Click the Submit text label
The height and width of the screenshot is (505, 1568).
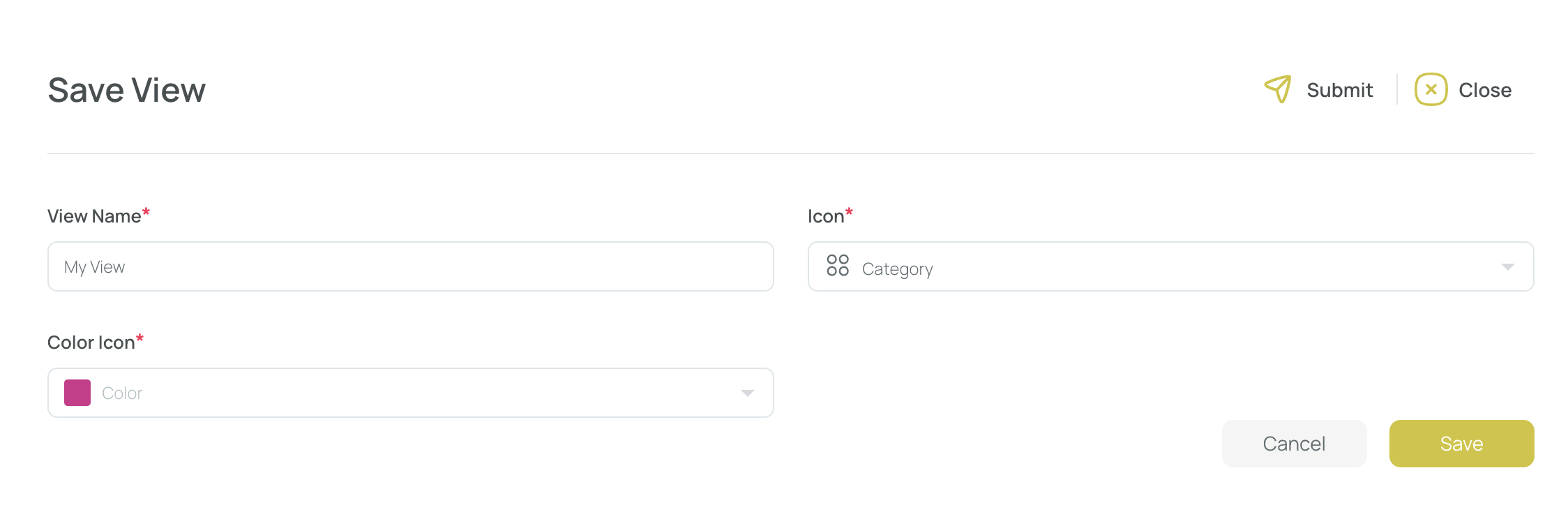pos(1339,90)
